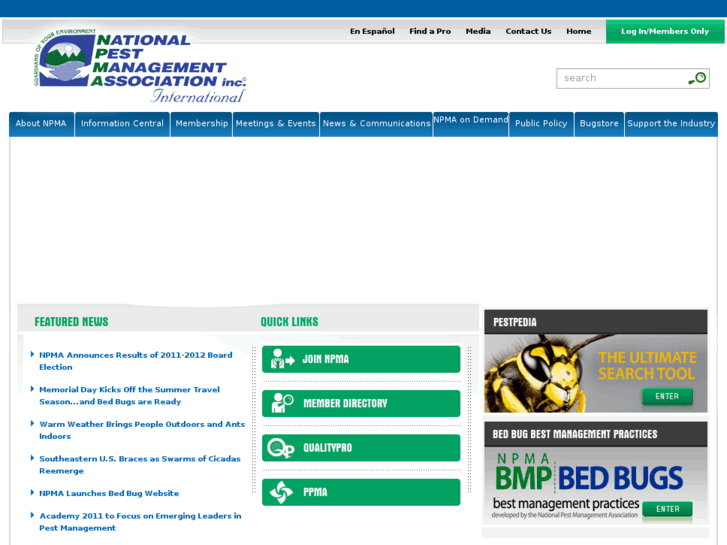Click the Featured News heading
Viewport: 727px width, 545px height.
click(x=71, y=321)
